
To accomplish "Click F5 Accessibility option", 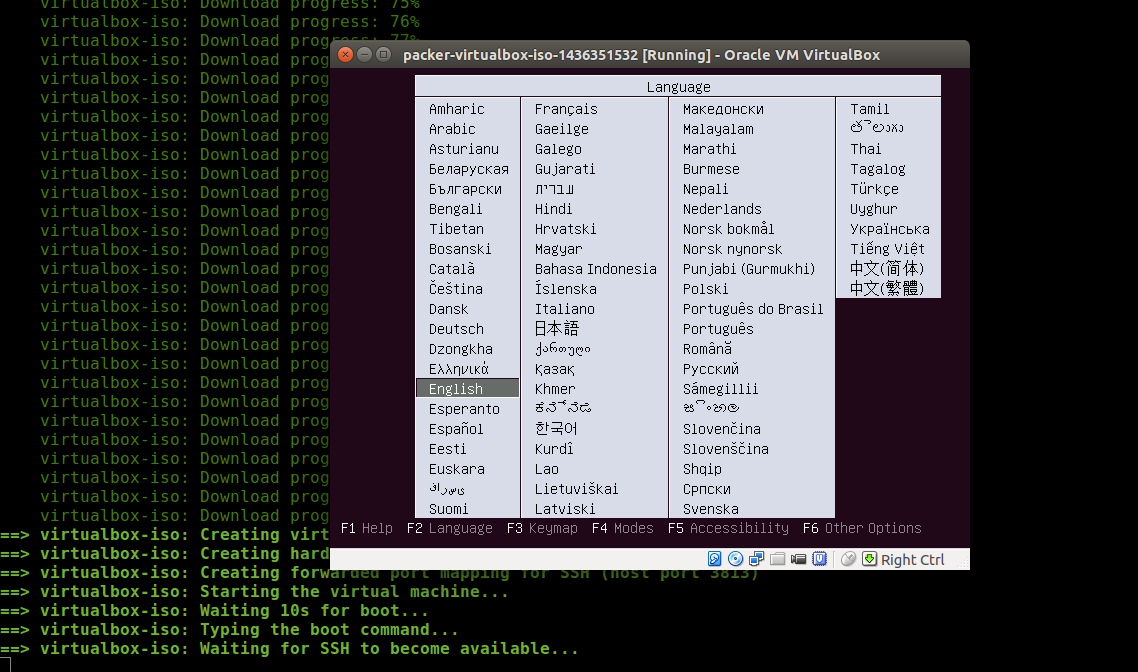I will 728,528.
